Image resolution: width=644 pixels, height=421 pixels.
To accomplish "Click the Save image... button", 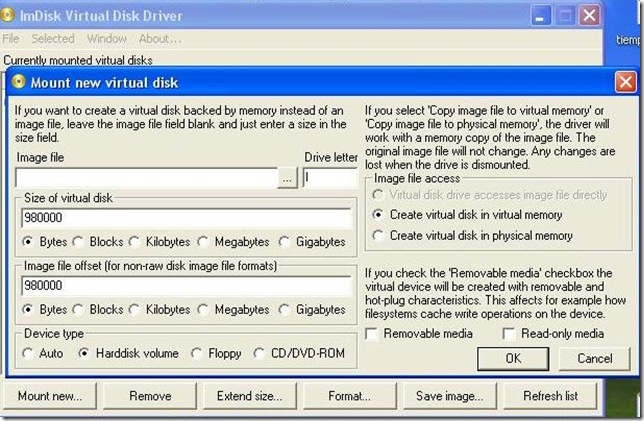I will pyautogui.click(x=450, y=396).
